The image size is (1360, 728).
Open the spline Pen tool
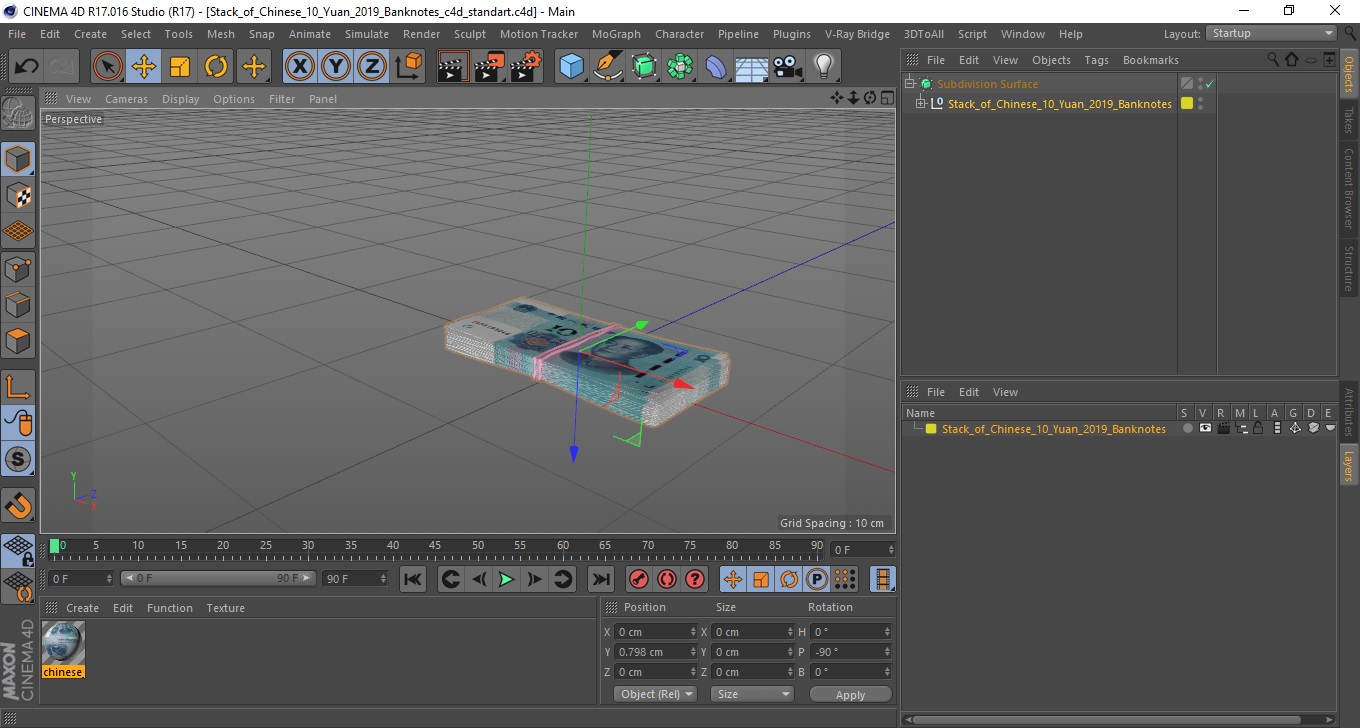pos(607,67)
